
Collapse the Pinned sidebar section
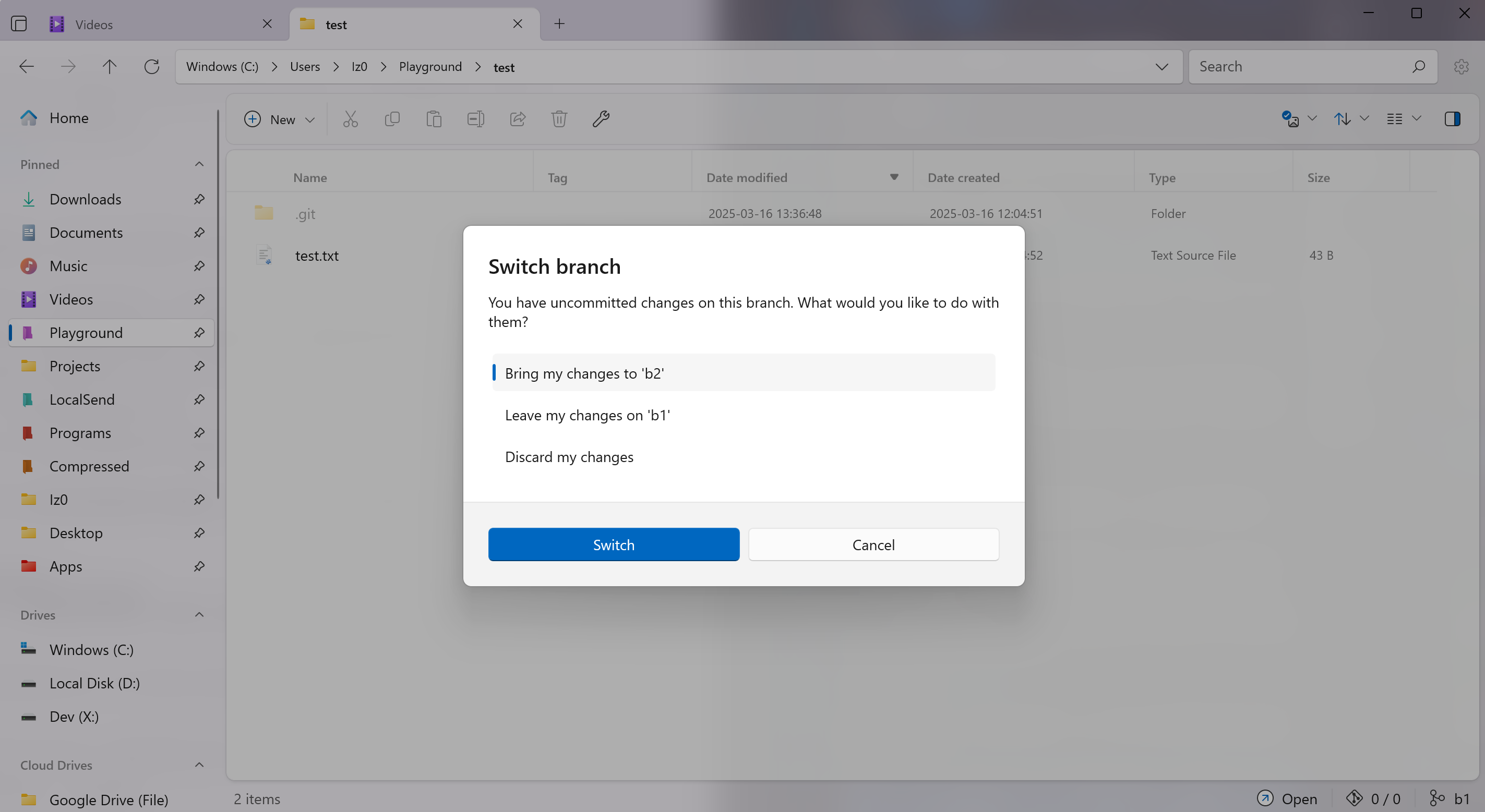[x=199, y=164]
